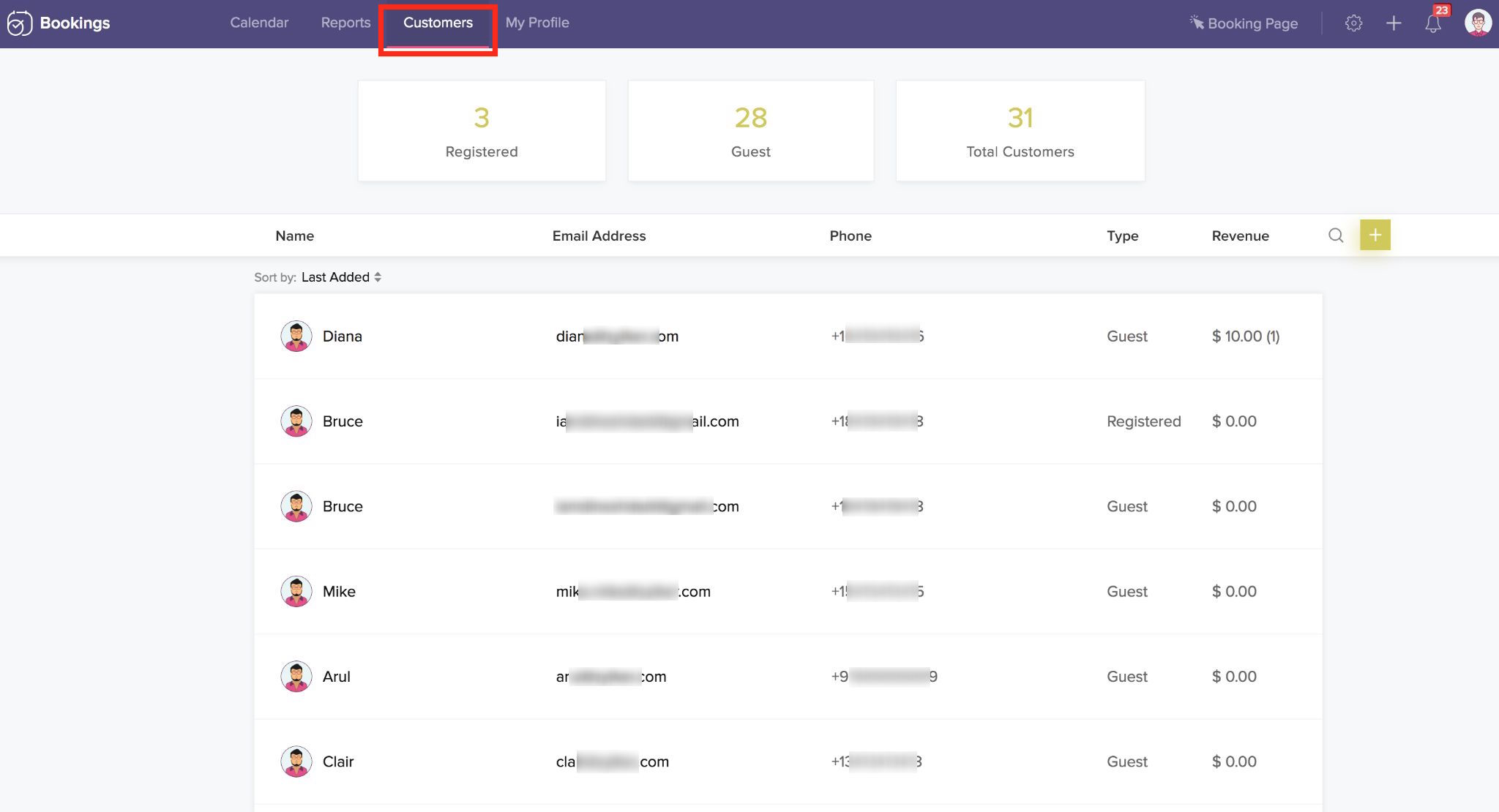Image resolution: width=1499 pixels, height=812 pixels.
Task: Open the user profile avatar
Action: tap(1478, 23)
